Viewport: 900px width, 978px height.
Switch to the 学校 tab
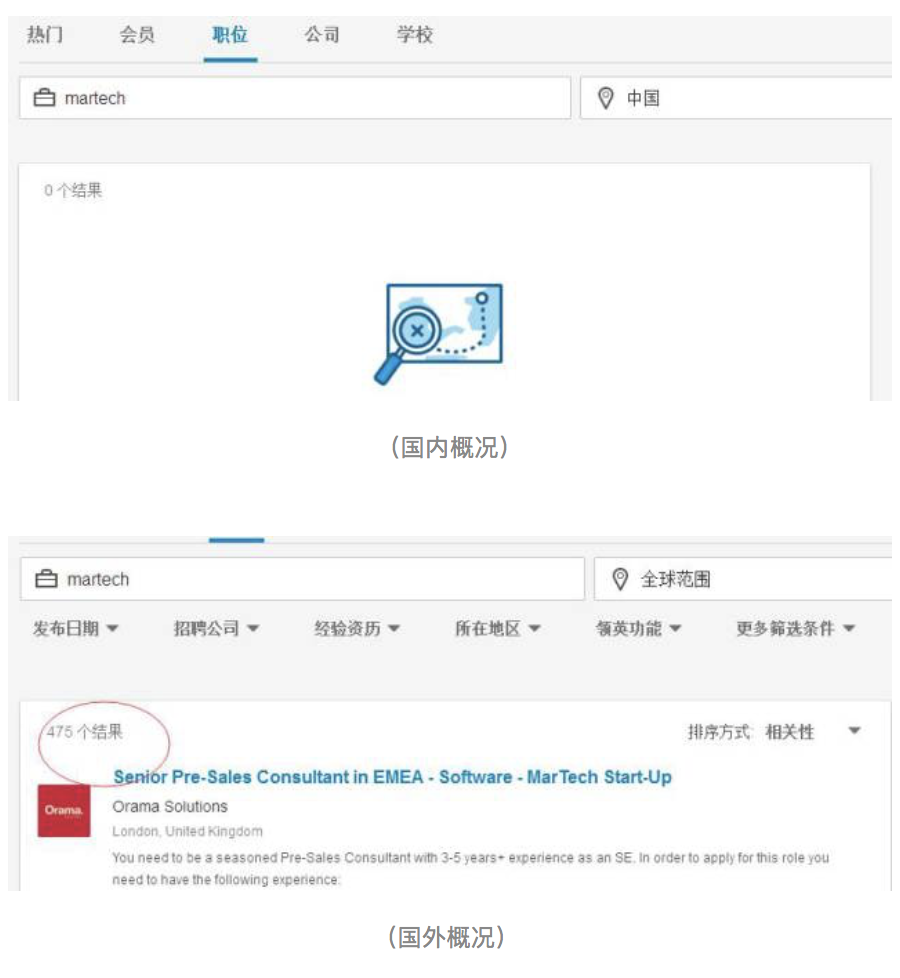(x=415, y=35)
